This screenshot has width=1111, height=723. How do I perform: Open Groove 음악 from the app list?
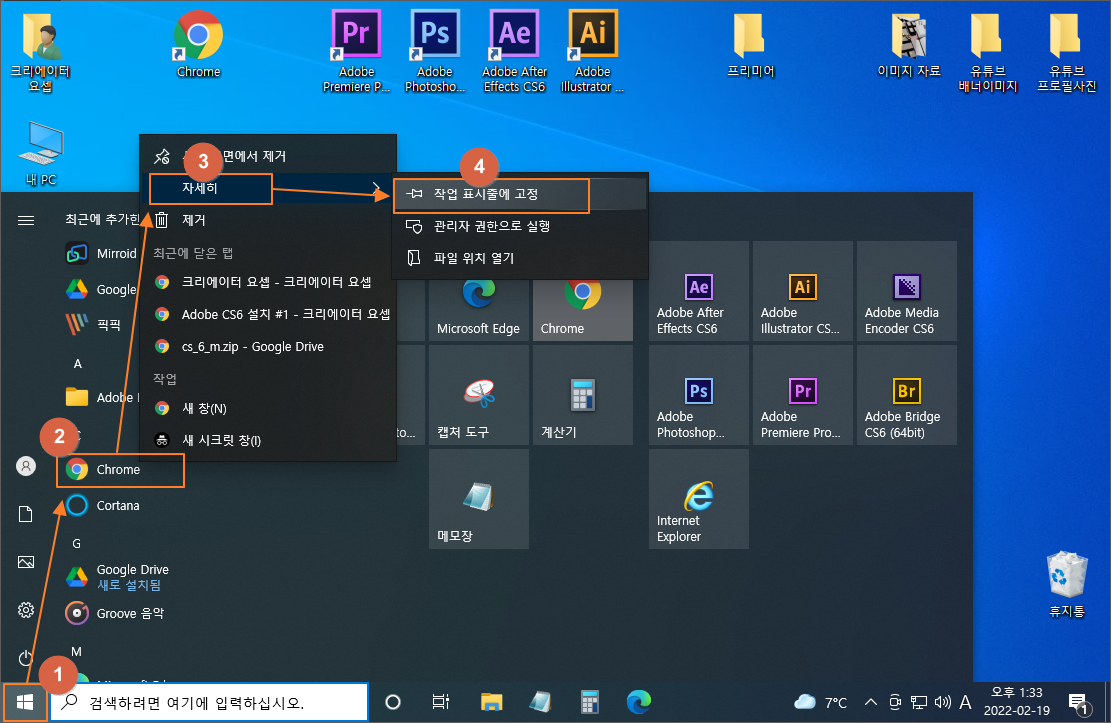[113, 613]
